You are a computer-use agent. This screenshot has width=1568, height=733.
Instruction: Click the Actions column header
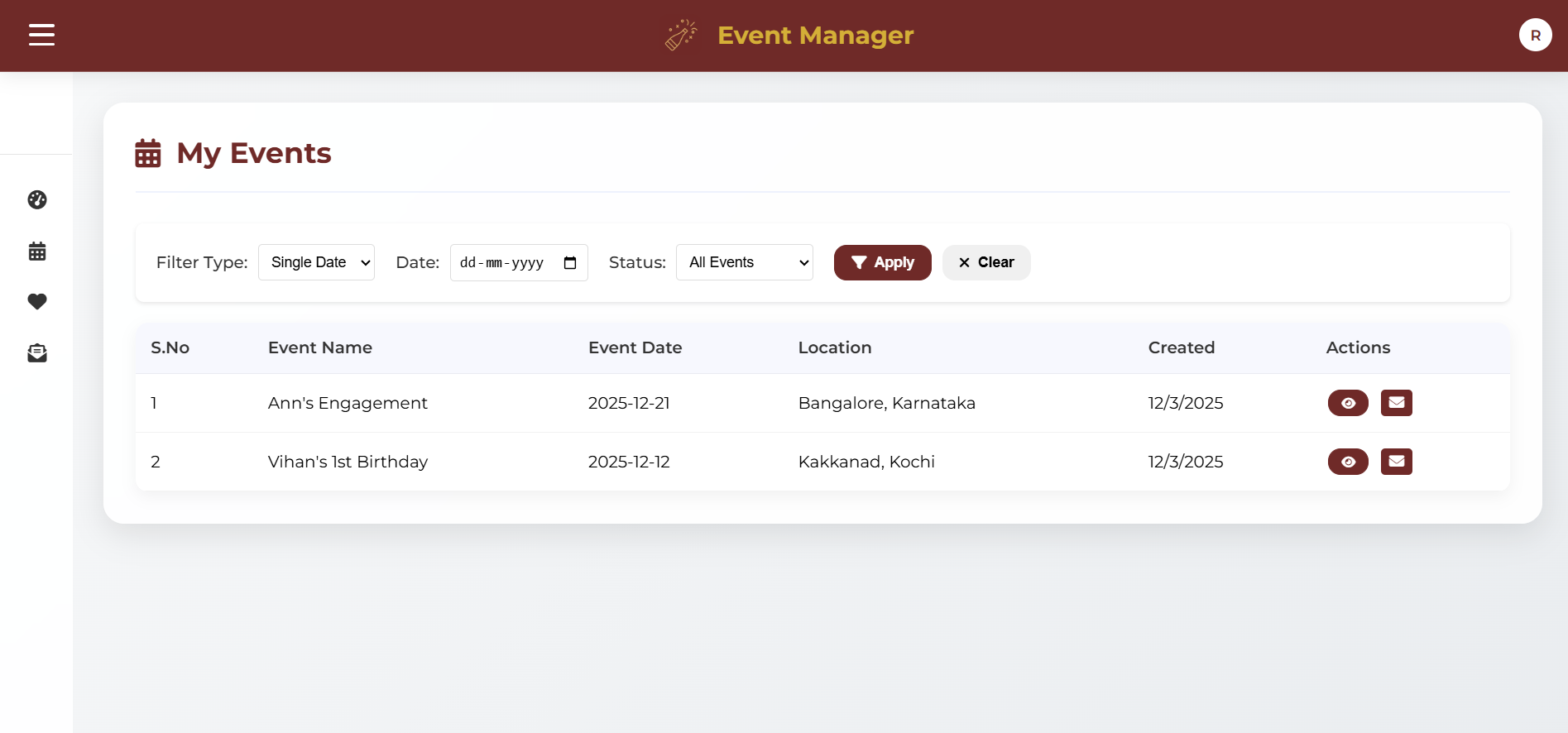coord(1358,347)
